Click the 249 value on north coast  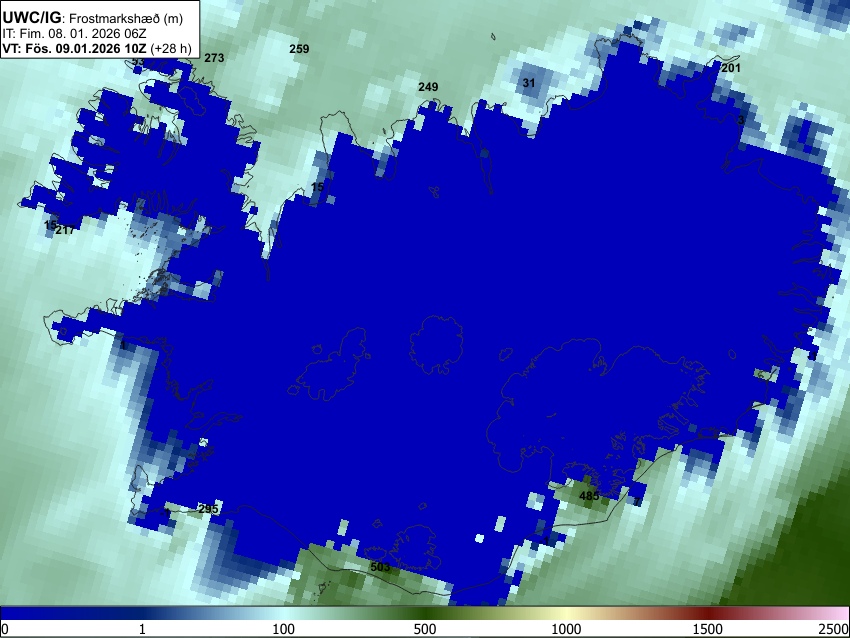pyautogui.click(x=428, y=87)
